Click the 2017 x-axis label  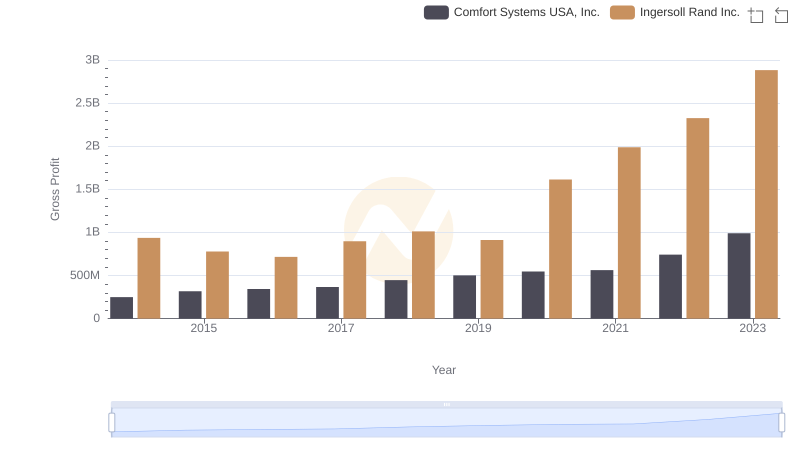pyautogui.click(x=341, y=328)
